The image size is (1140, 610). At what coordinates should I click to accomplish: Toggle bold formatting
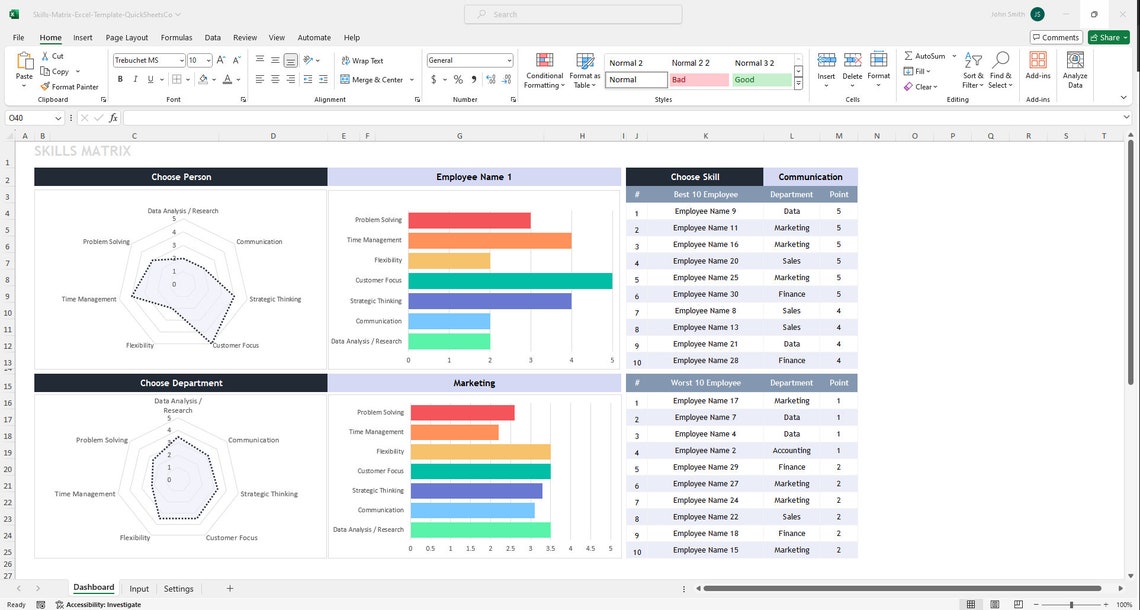click(x=120, y=79)
